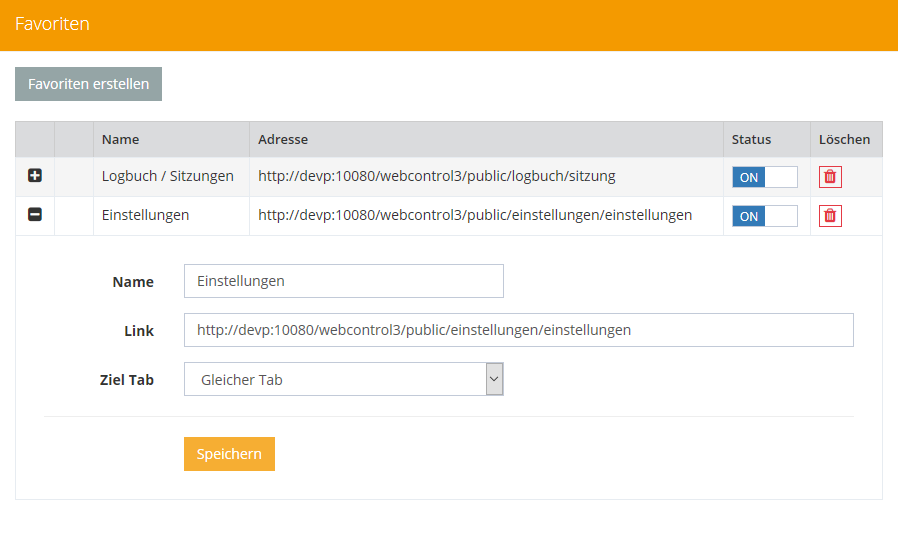
Task: Click the Name column header
Action: pos(121,140)
